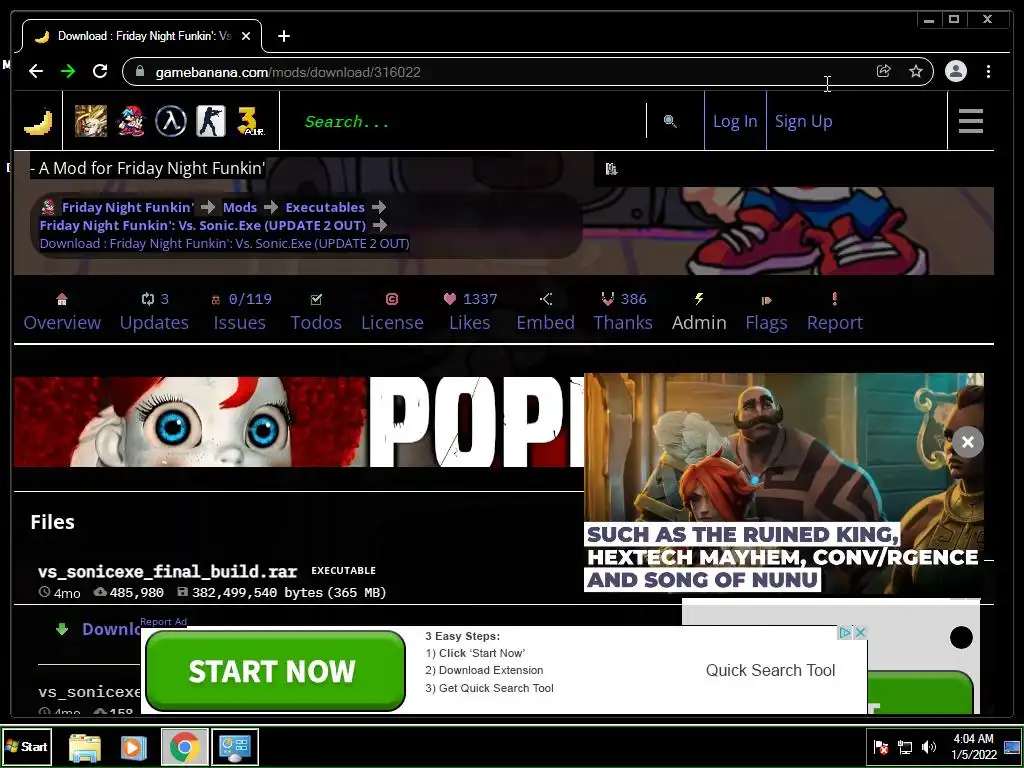Image resolution: width=1024 pixels, height=768 pixels.
Task: Click the green START NOW button
Action: tap(275, 671)
